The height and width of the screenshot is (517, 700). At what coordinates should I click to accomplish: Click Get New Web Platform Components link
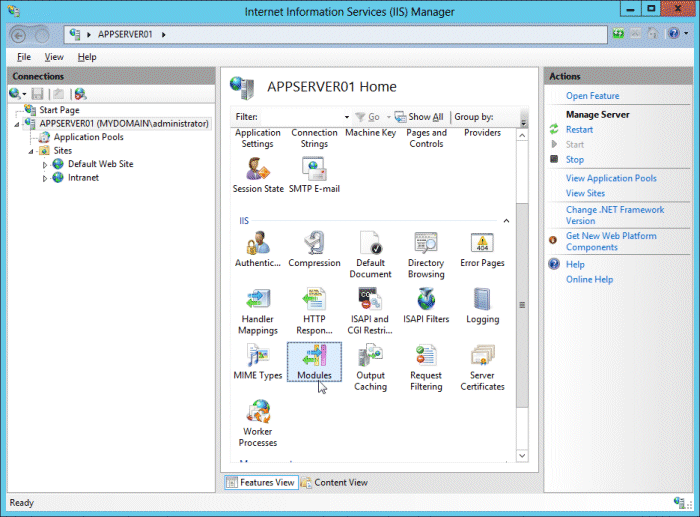pyautogui.click(x=611, y=242)
